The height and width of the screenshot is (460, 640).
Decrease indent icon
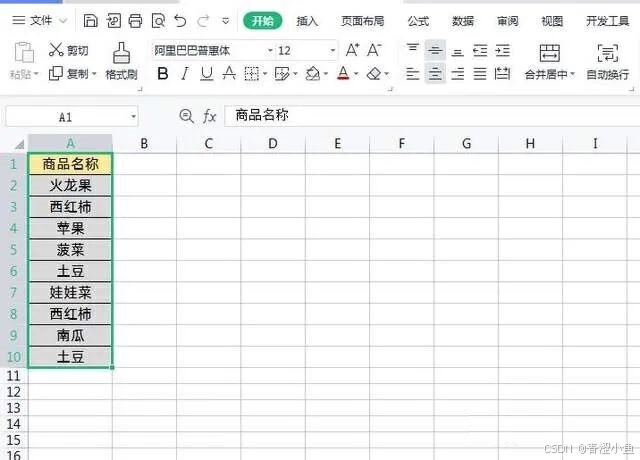pos(480,51)
